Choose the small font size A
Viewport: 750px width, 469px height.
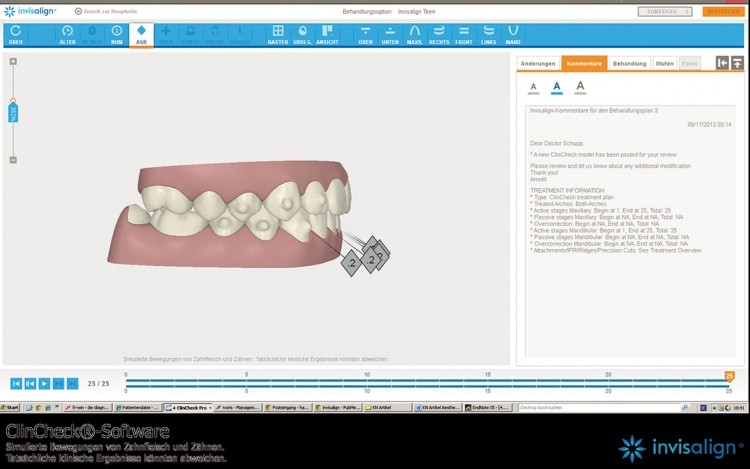pos(533,87)
